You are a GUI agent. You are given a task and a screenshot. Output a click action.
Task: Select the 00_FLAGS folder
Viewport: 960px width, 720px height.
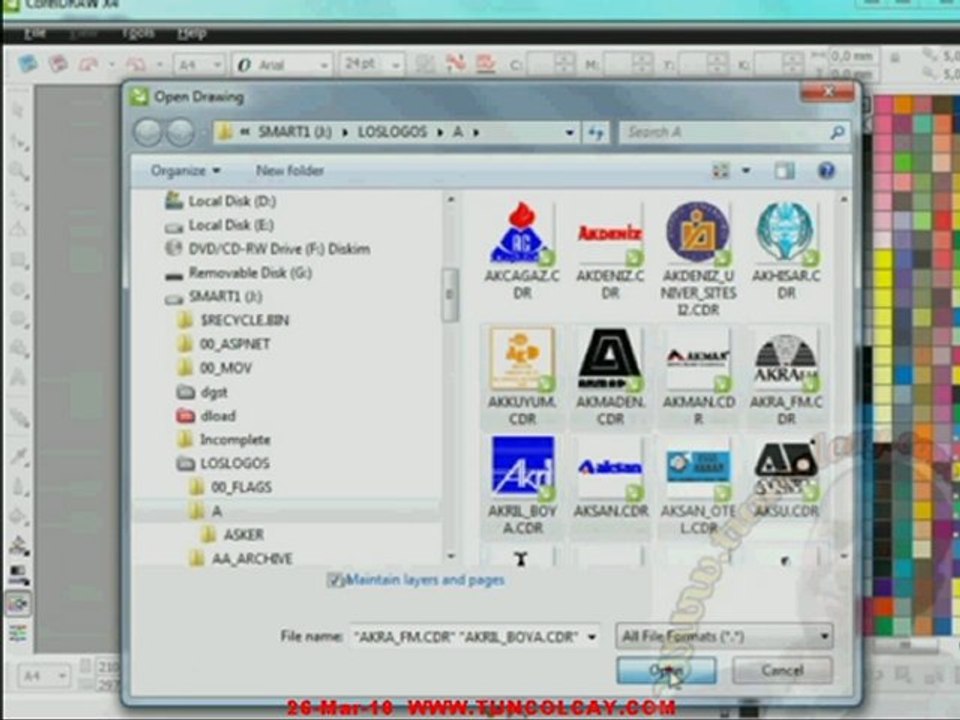click(230, 487)
